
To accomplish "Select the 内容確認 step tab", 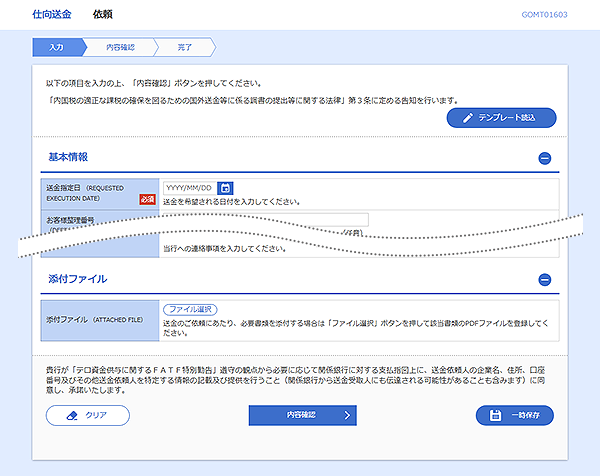I will (x=120, y=47).
